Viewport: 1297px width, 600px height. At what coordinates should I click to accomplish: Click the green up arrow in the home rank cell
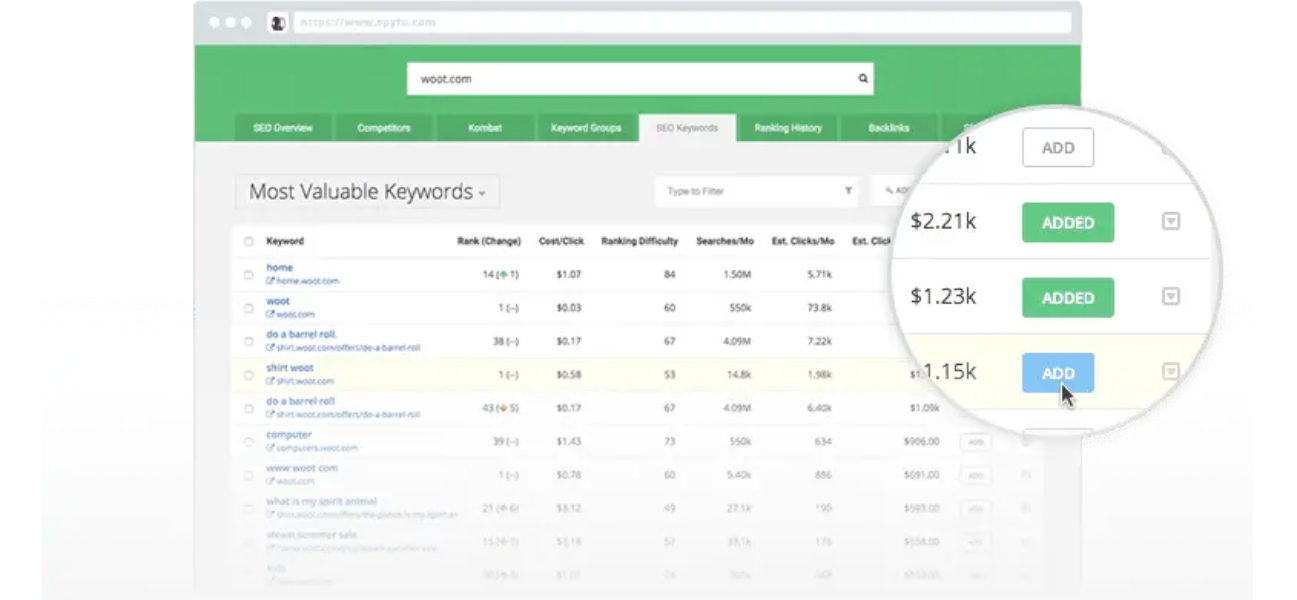coord(506,274)
